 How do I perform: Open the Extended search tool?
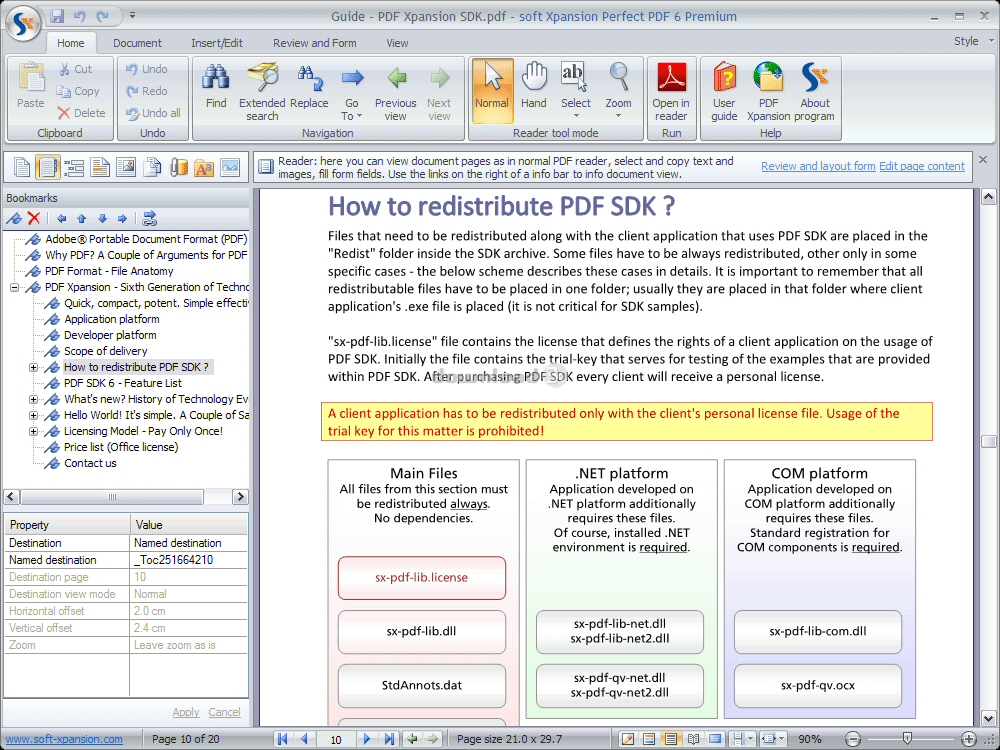pos(262,91)
